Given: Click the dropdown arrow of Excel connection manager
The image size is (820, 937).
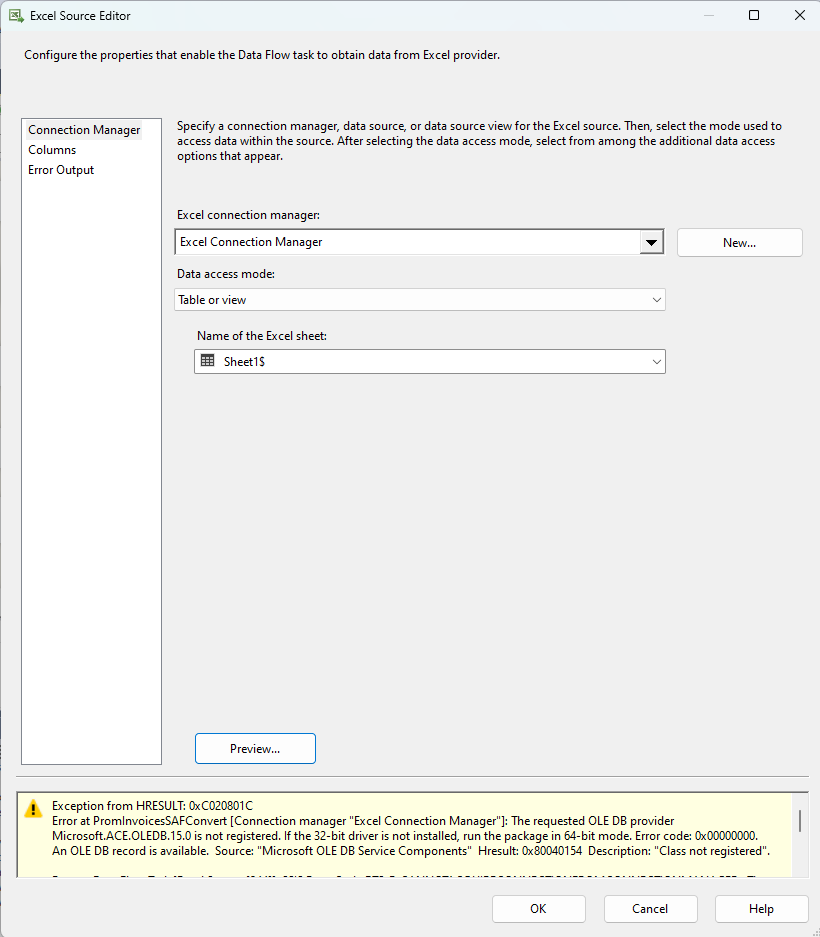Looking at the screenshot, I should [651, 242].
